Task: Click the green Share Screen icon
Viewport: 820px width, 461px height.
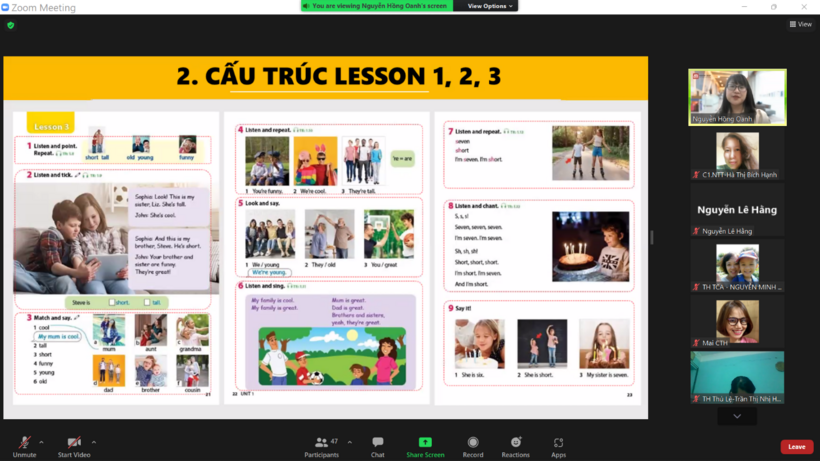Action: point(425,442)
